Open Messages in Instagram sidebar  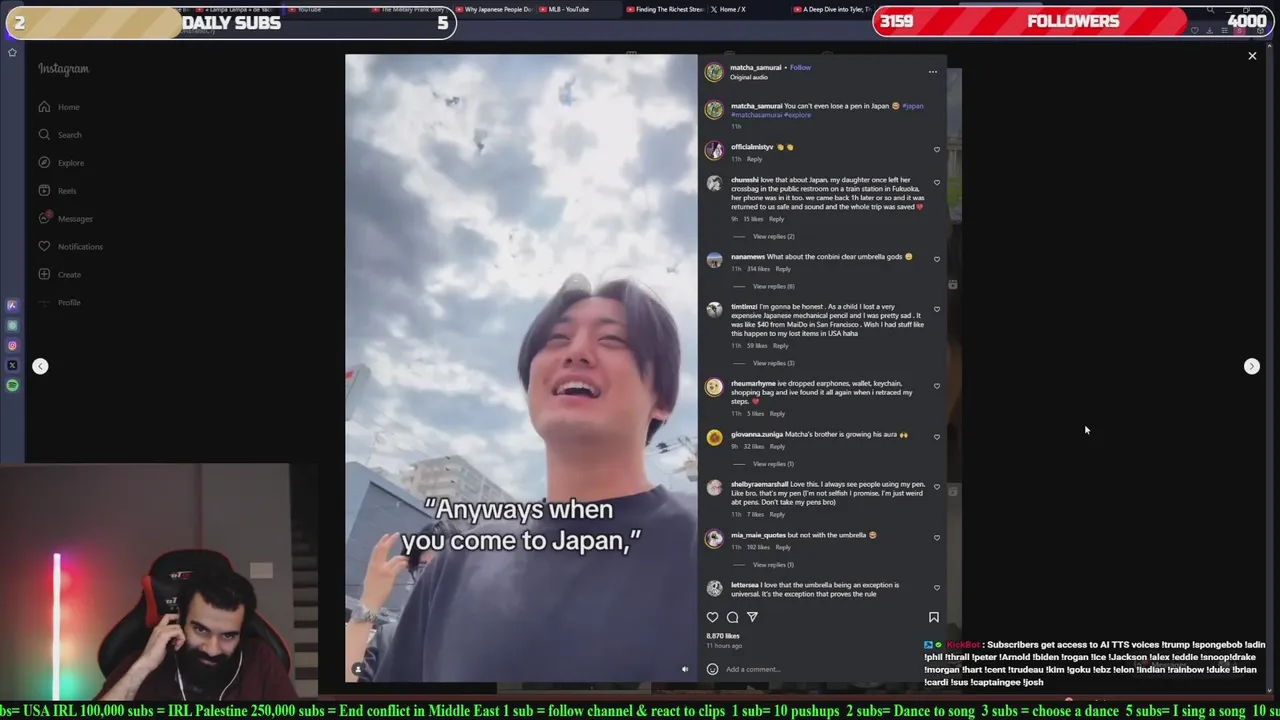[65, 219]
